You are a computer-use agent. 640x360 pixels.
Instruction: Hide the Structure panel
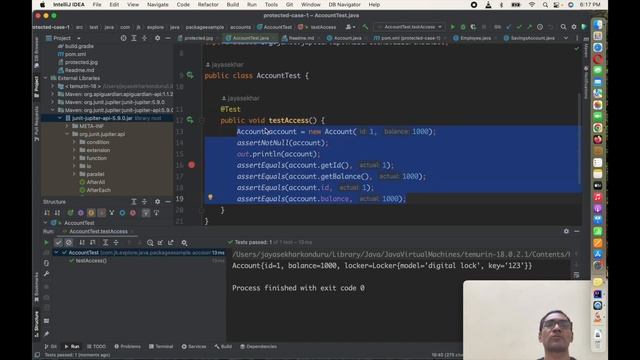(x=168, y=202)
